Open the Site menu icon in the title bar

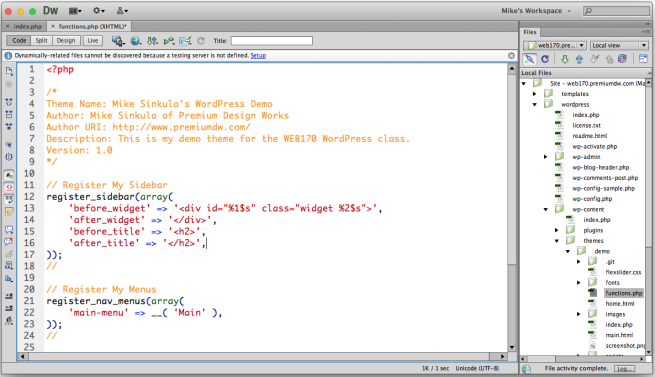pos(122,11)
